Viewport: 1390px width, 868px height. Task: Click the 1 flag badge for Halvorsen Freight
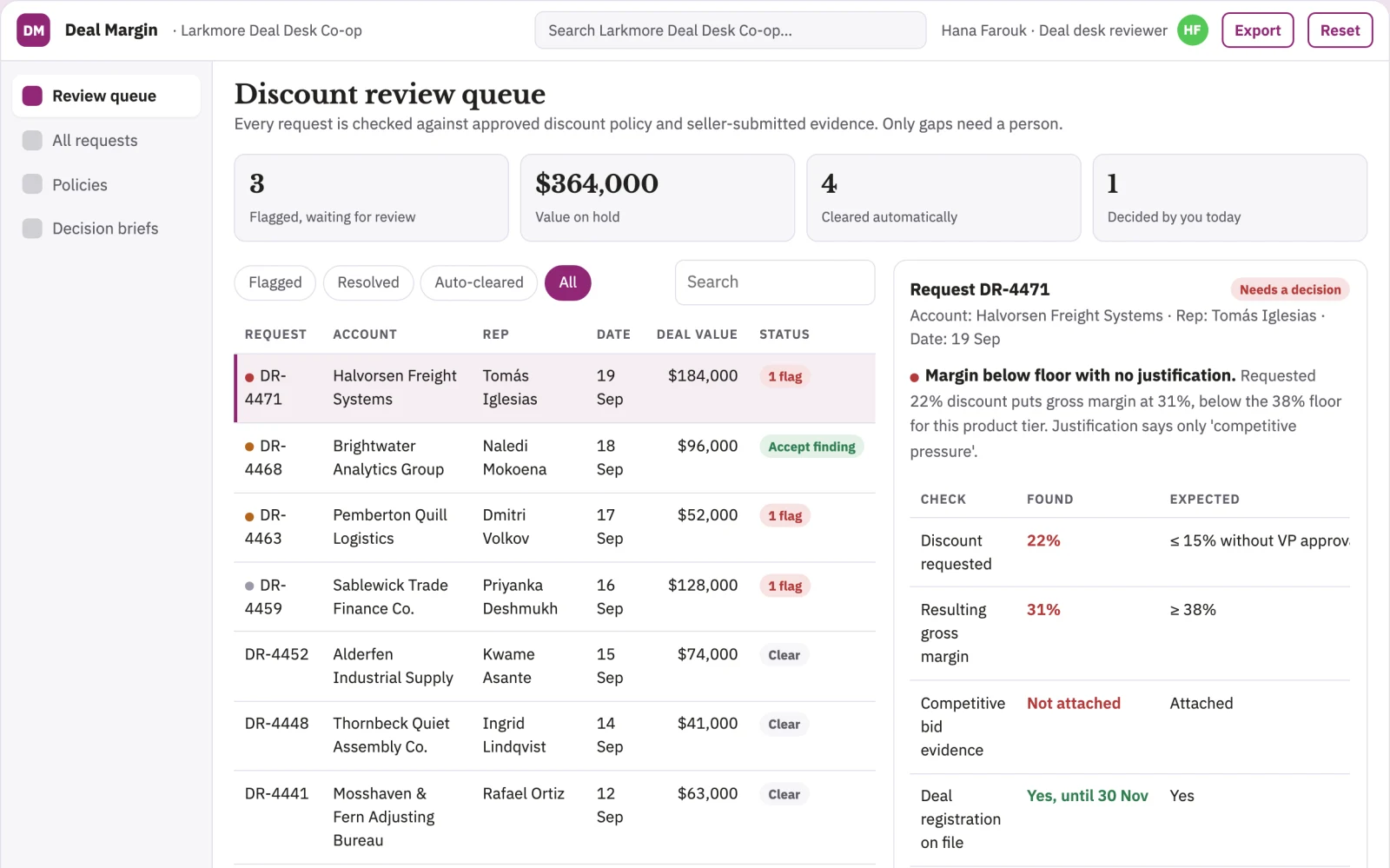pyautogui.click(x=784, y=376)
